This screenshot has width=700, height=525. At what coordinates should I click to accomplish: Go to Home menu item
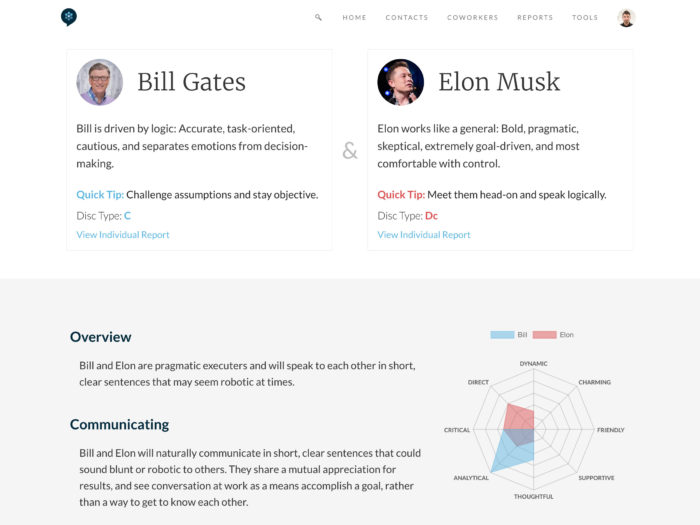coord(354,18)
